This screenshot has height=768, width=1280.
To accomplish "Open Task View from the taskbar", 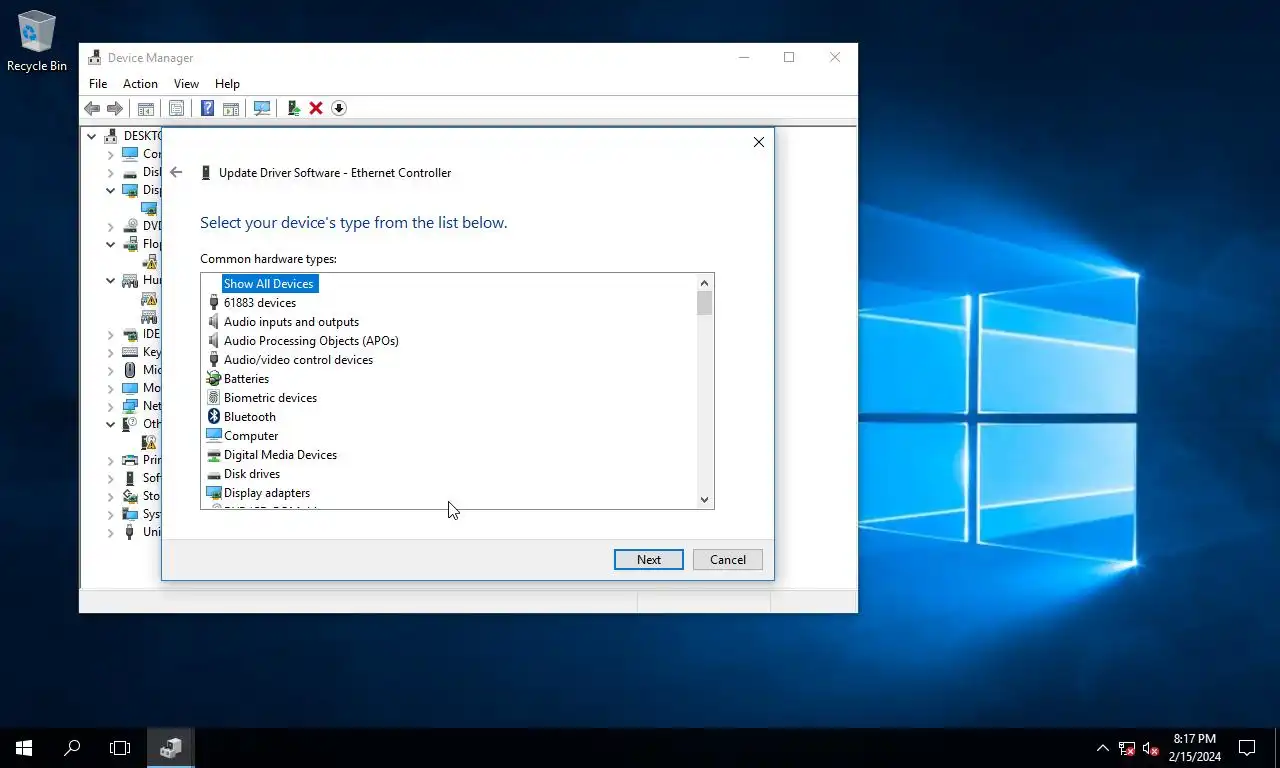I will pos(120,747).
